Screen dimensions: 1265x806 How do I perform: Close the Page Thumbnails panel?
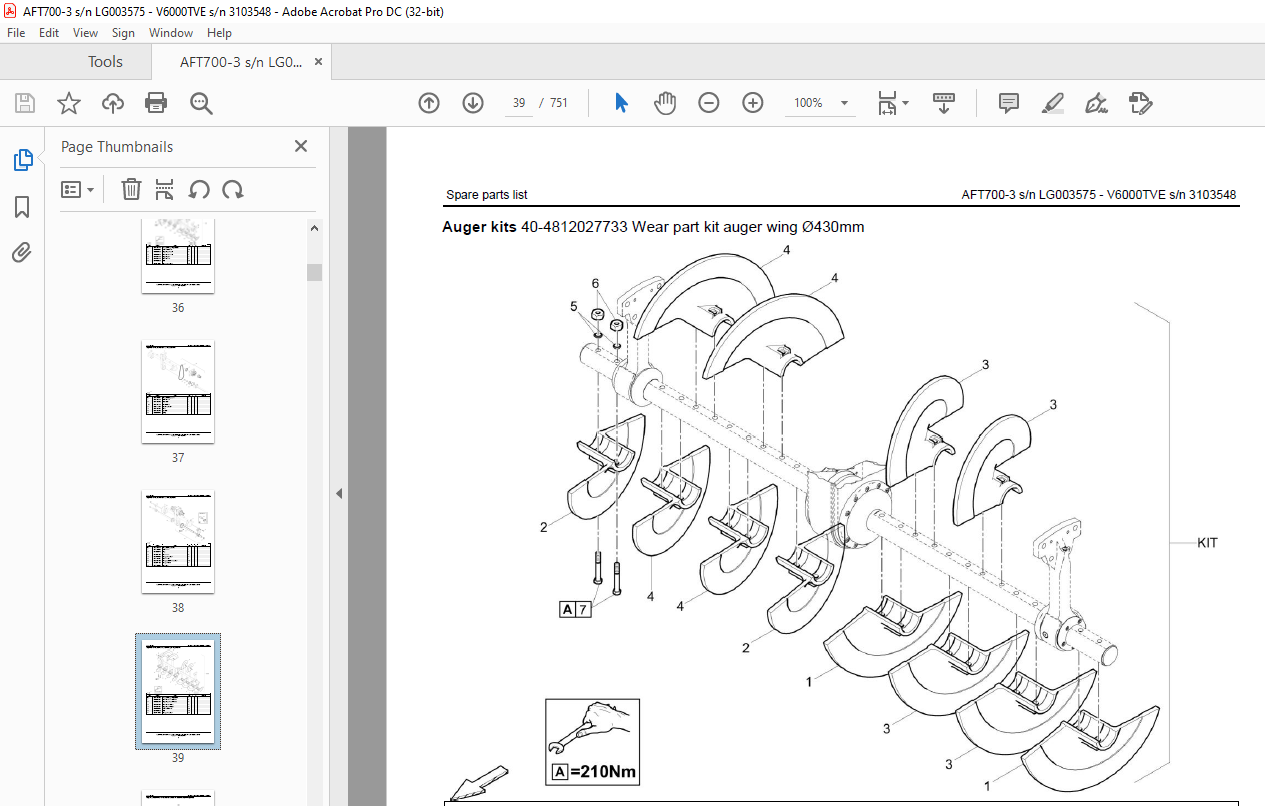[x=301, y=146]
